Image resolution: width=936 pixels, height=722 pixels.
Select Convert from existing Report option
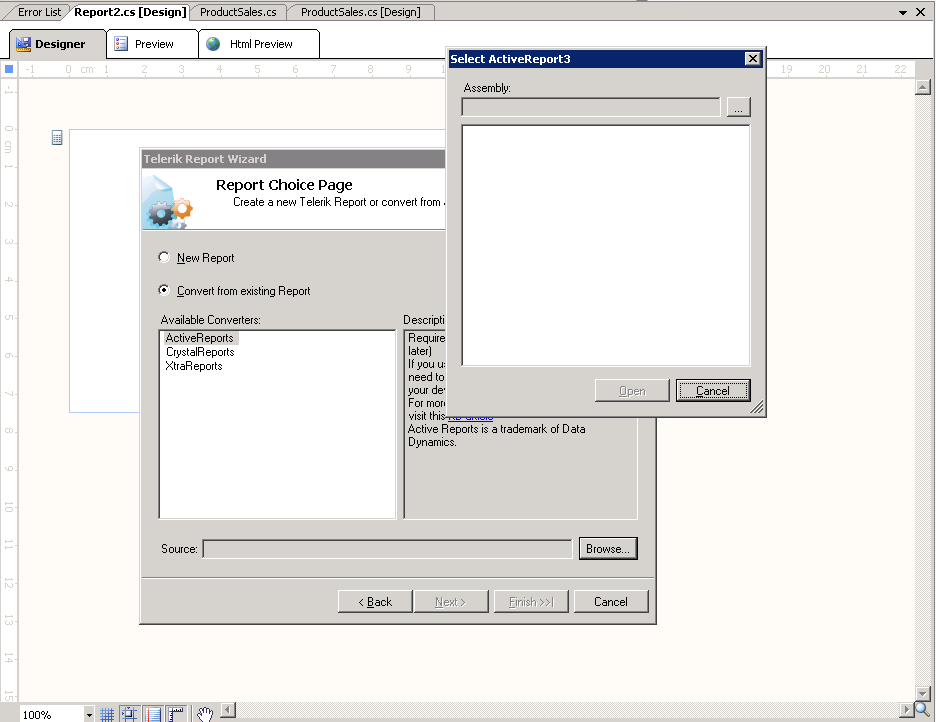click(x=164, y=290)
